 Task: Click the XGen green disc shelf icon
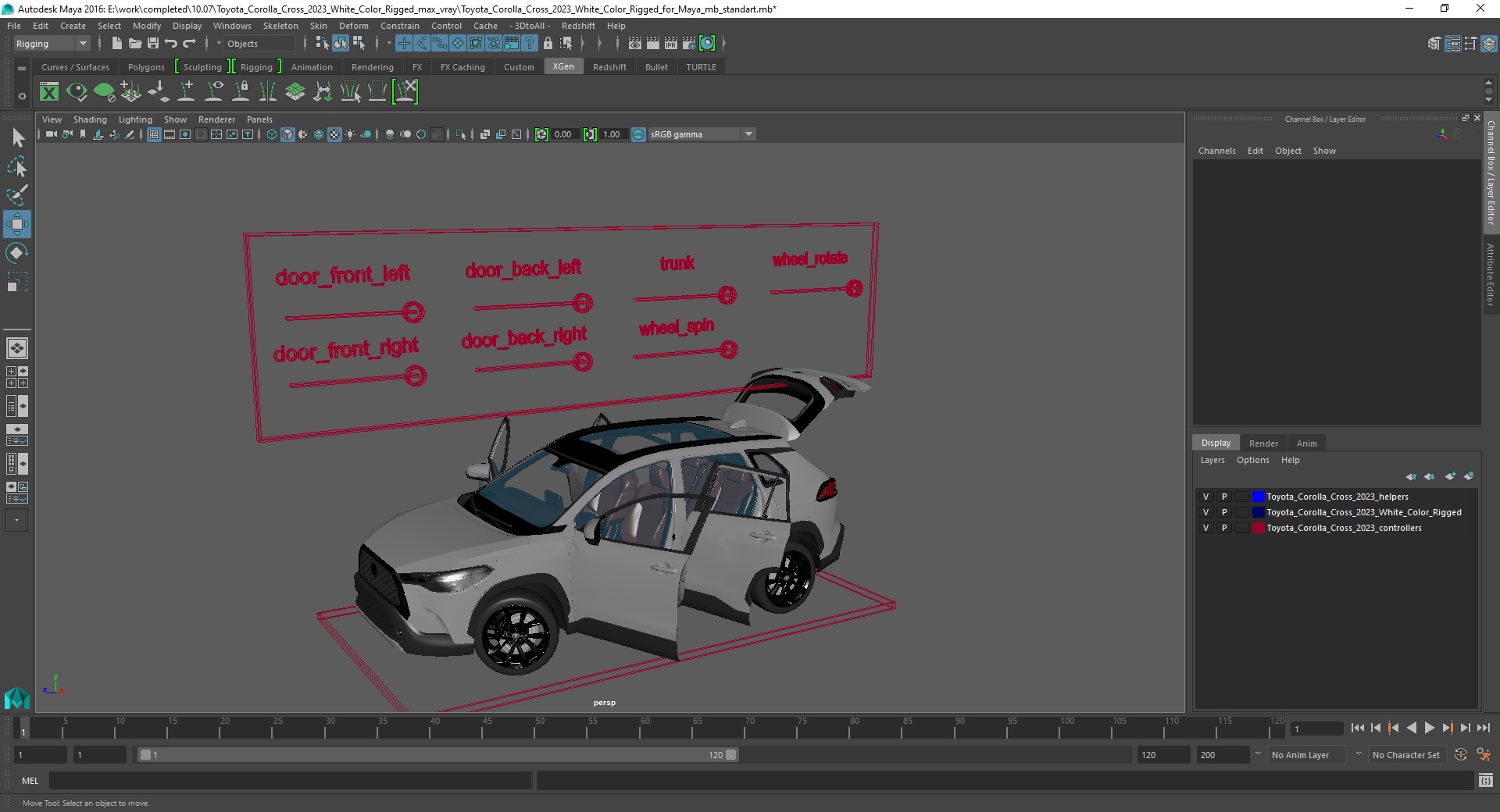point(104,92)
